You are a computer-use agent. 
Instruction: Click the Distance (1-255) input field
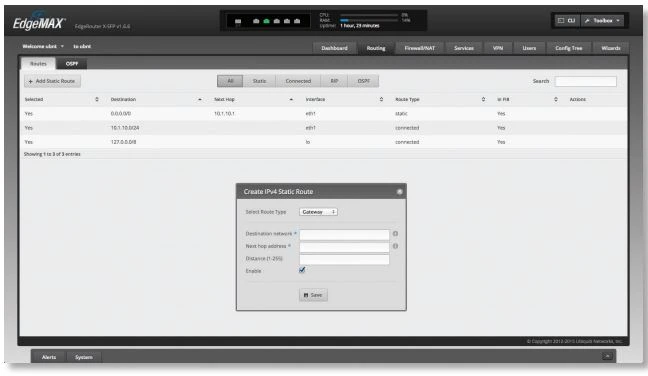coord(344,259)
